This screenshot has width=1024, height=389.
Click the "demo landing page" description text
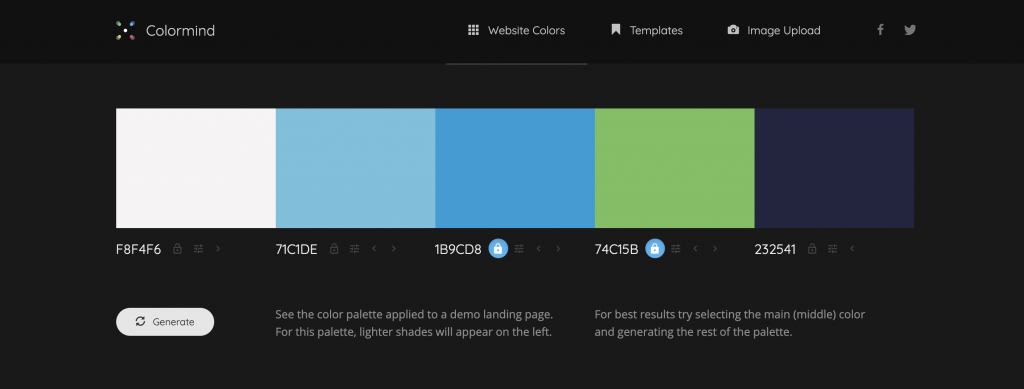414,323
